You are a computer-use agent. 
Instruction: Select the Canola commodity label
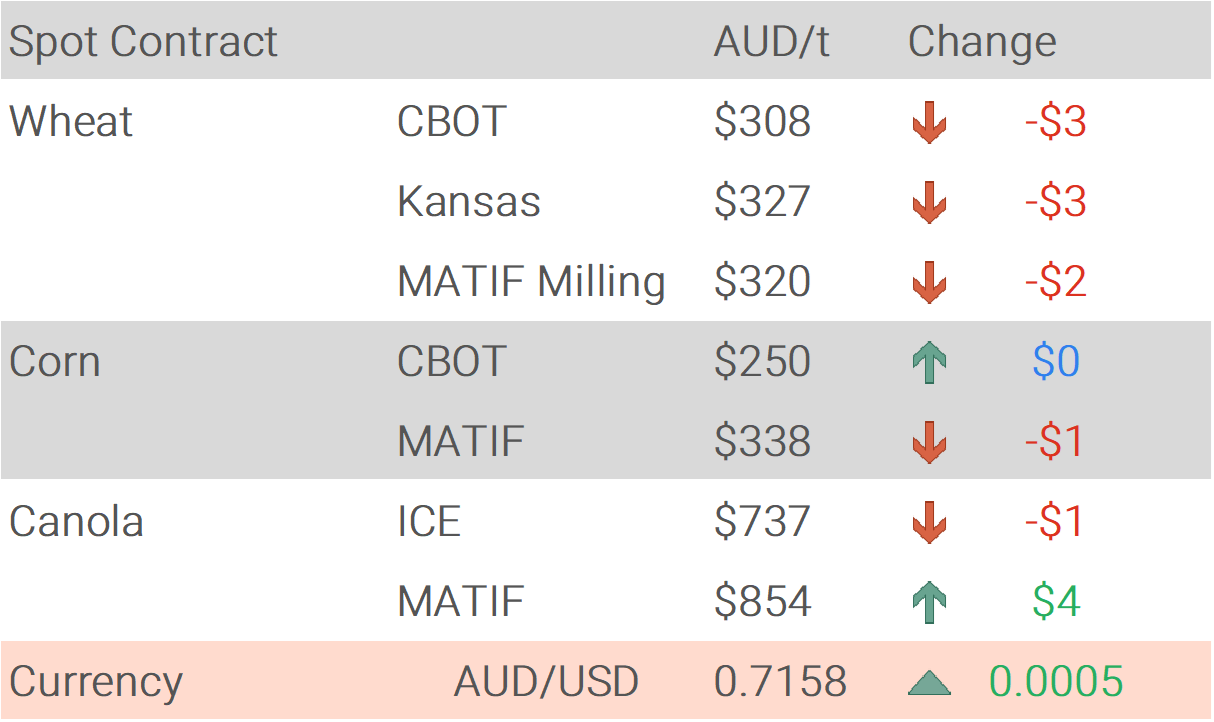76,522
